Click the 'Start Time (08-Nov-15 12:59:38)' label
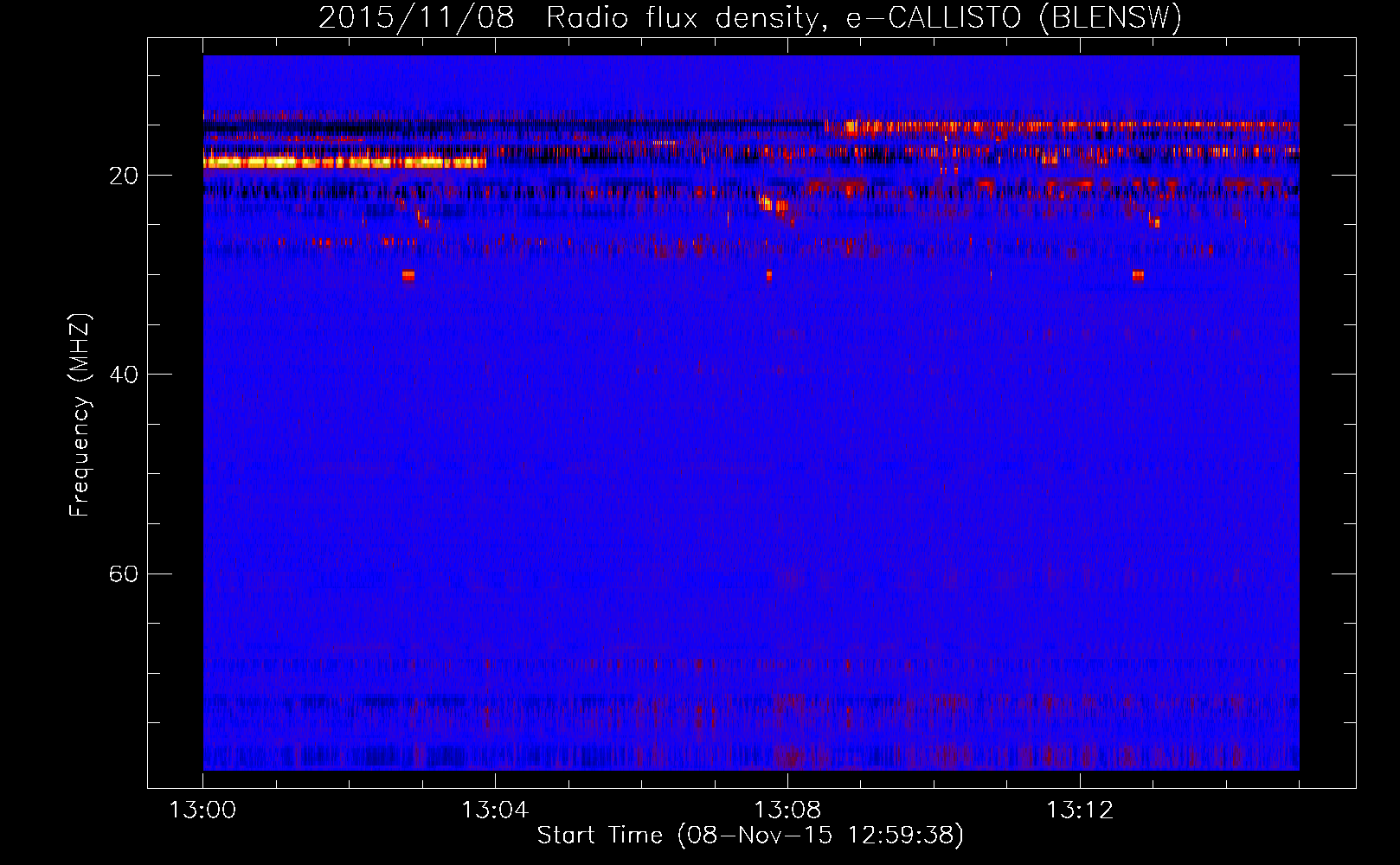Viewport: 1400px width, 865px height. tap(750, 835)
